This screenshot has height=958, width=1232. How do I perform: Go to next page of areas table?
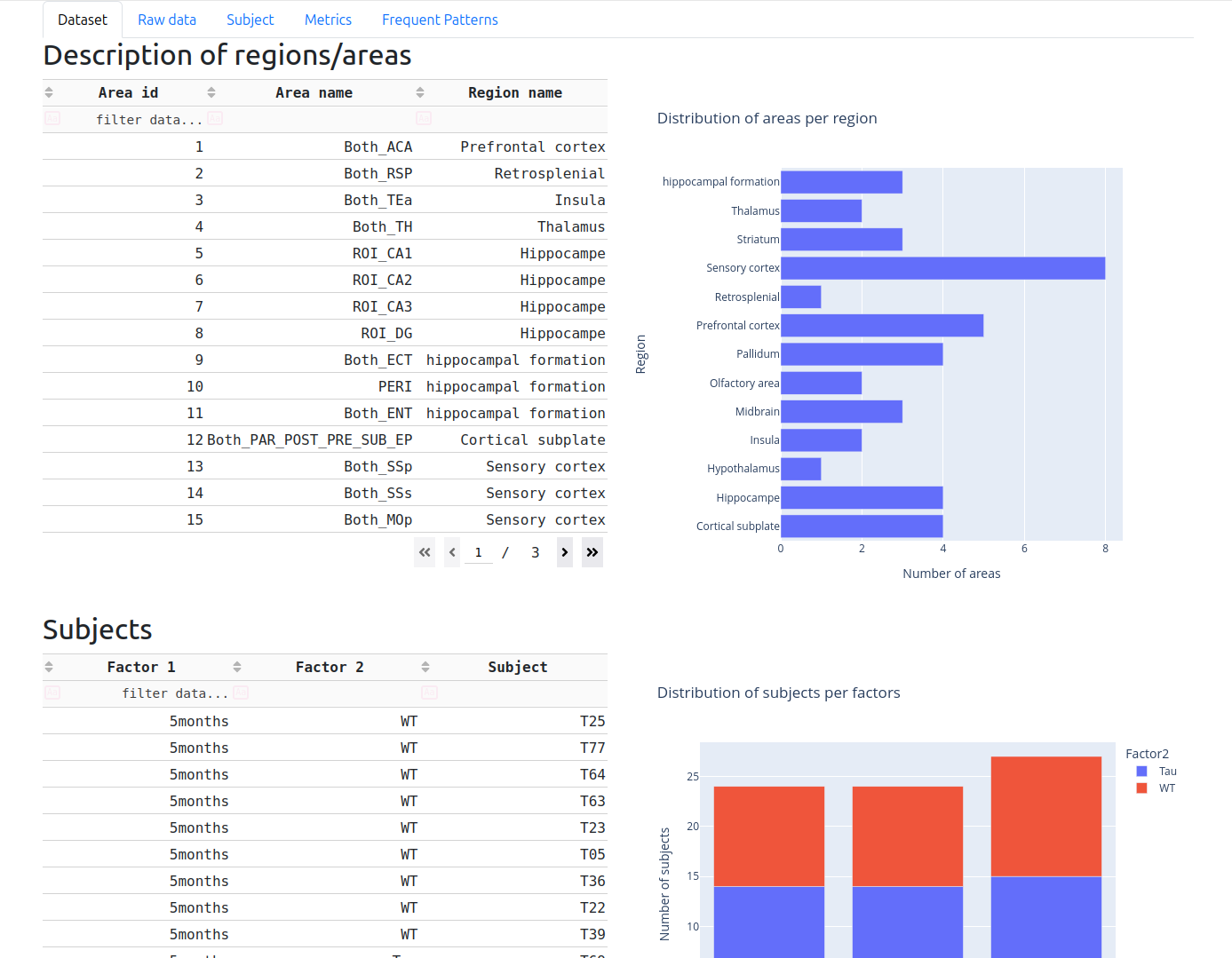(x=565, y=552)
